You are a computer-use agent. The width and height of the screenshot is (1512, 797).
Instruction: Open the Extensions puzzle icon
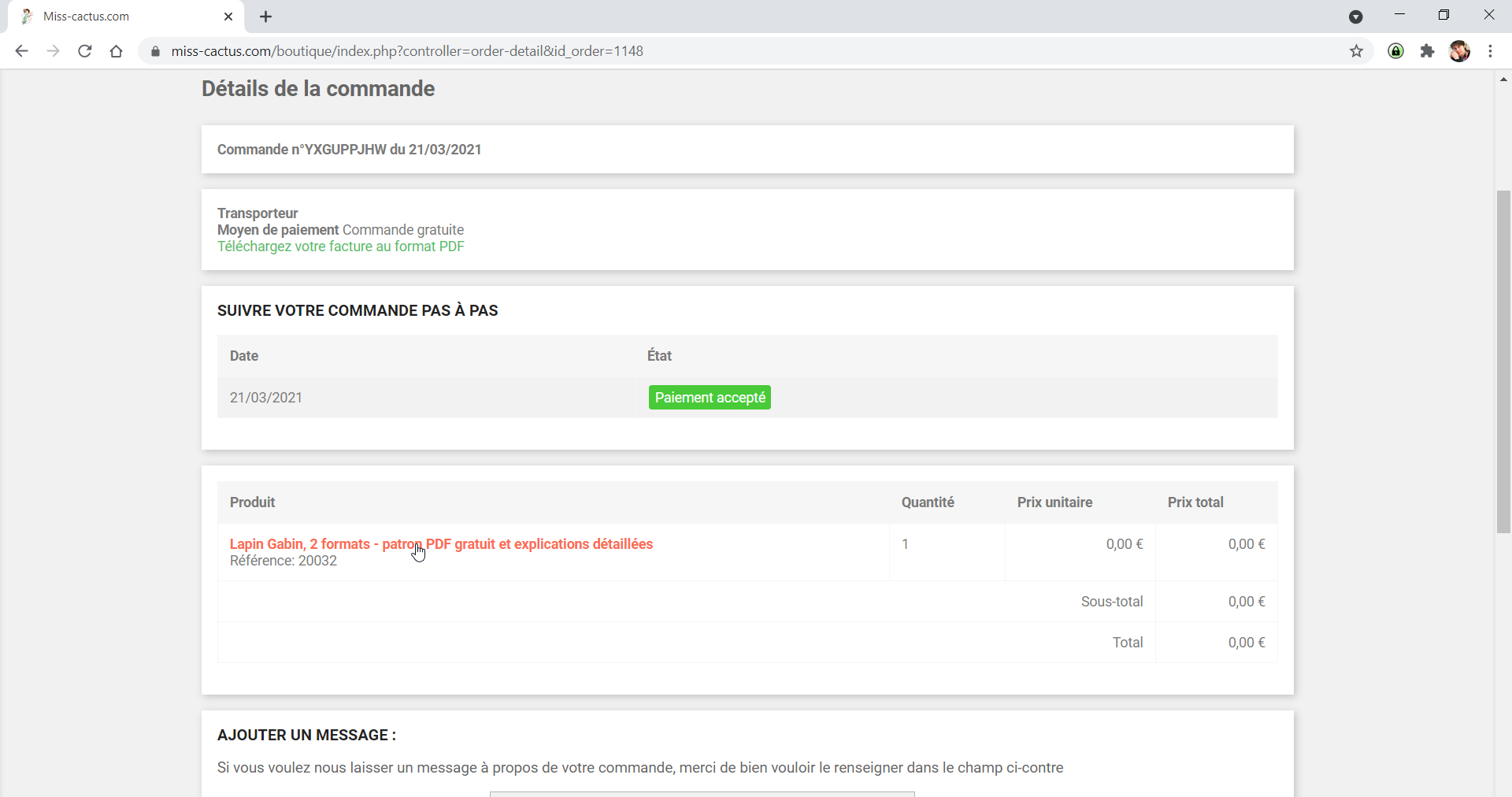click(x=1427, y=51)
